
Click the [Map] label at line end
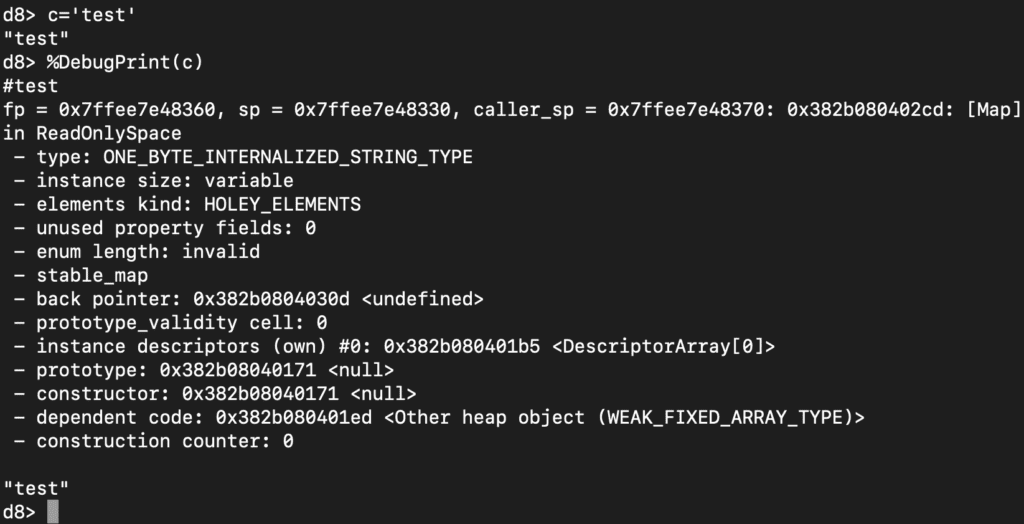click(993, 110)
